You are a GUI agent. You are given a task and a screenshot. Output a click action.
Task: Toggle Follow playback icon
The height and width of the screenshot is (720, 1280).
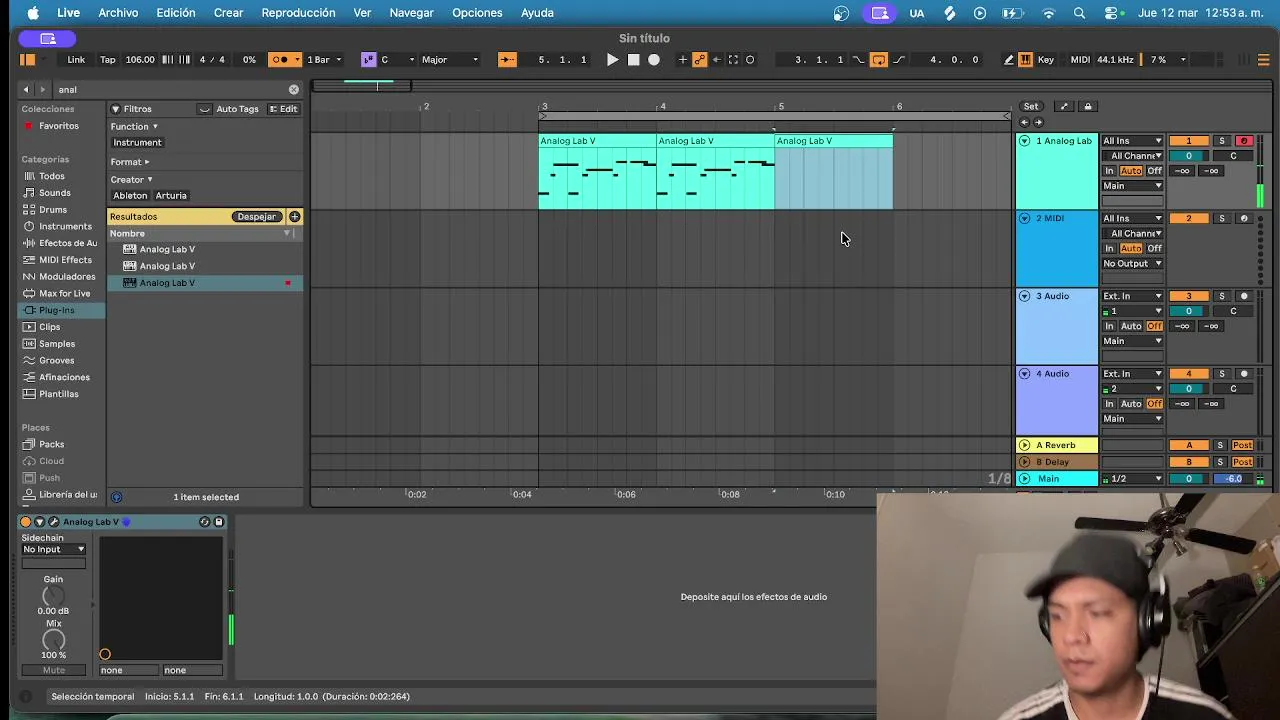(x=507, y=60)
